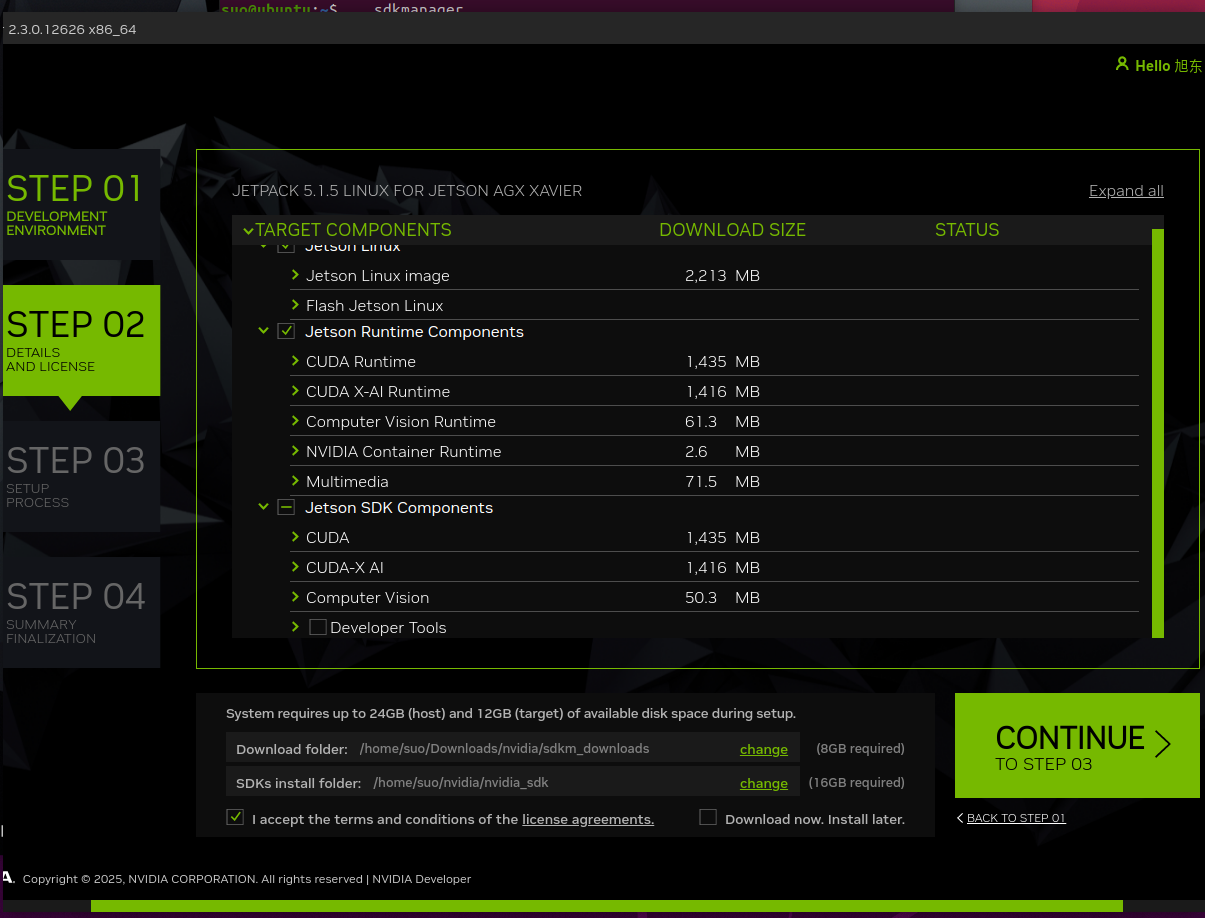Viewport: 1205px width, 918px height.
Task: Click the 2.6 MB size value
Action: (723, 451)
